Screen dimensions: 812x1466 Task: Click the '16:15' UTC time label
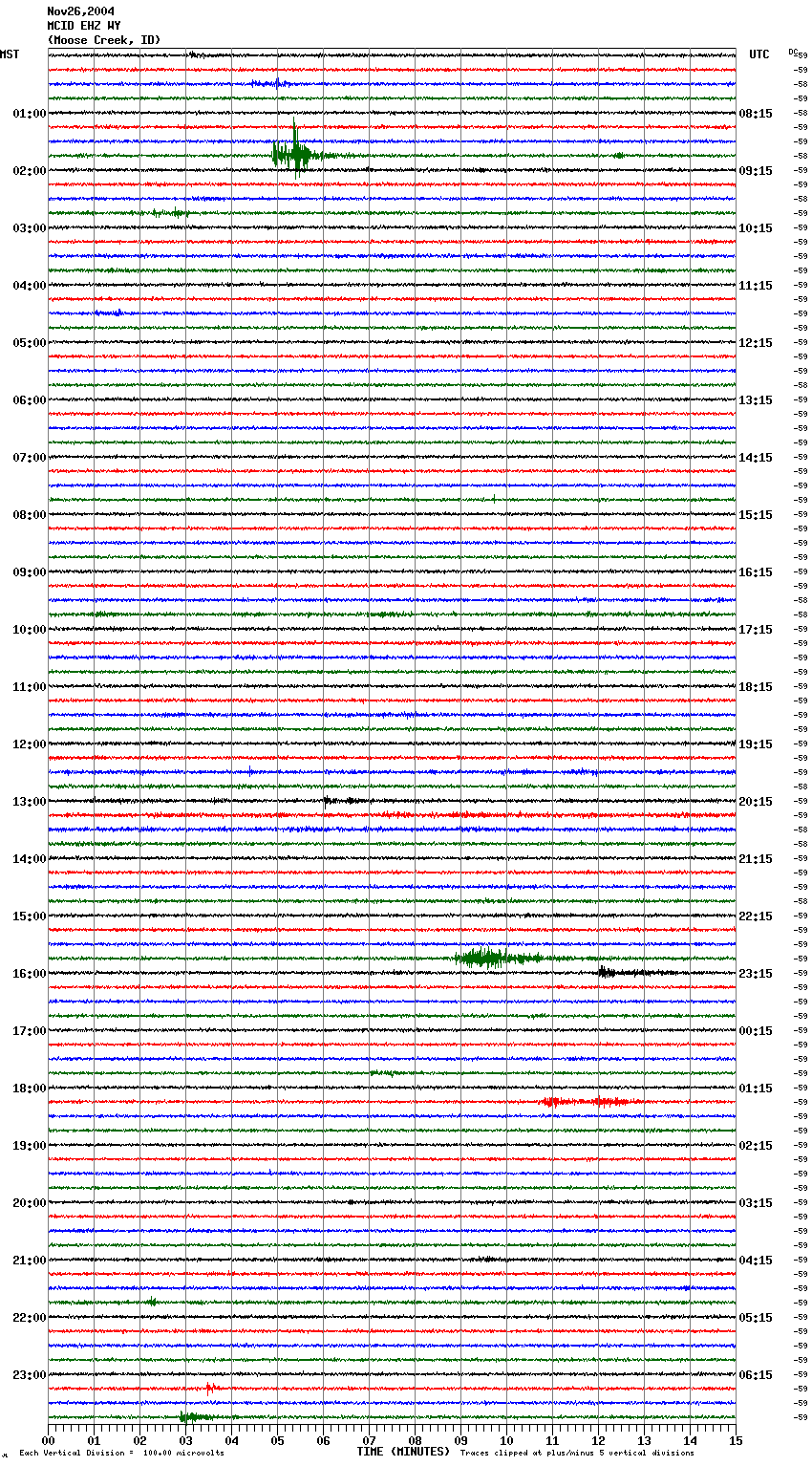tap(756, 572)
